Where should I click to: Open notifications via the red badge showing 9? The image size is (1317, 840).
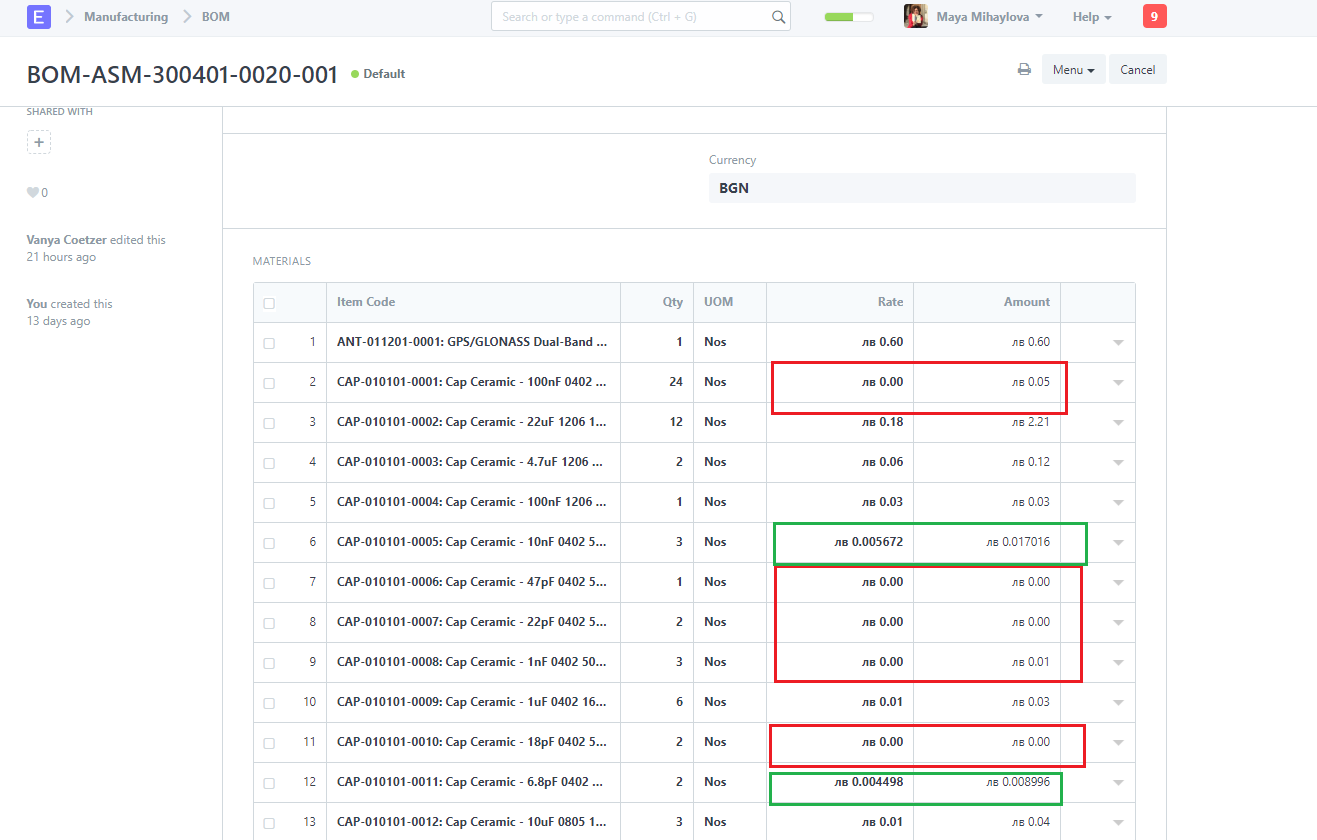point(1154,16)
